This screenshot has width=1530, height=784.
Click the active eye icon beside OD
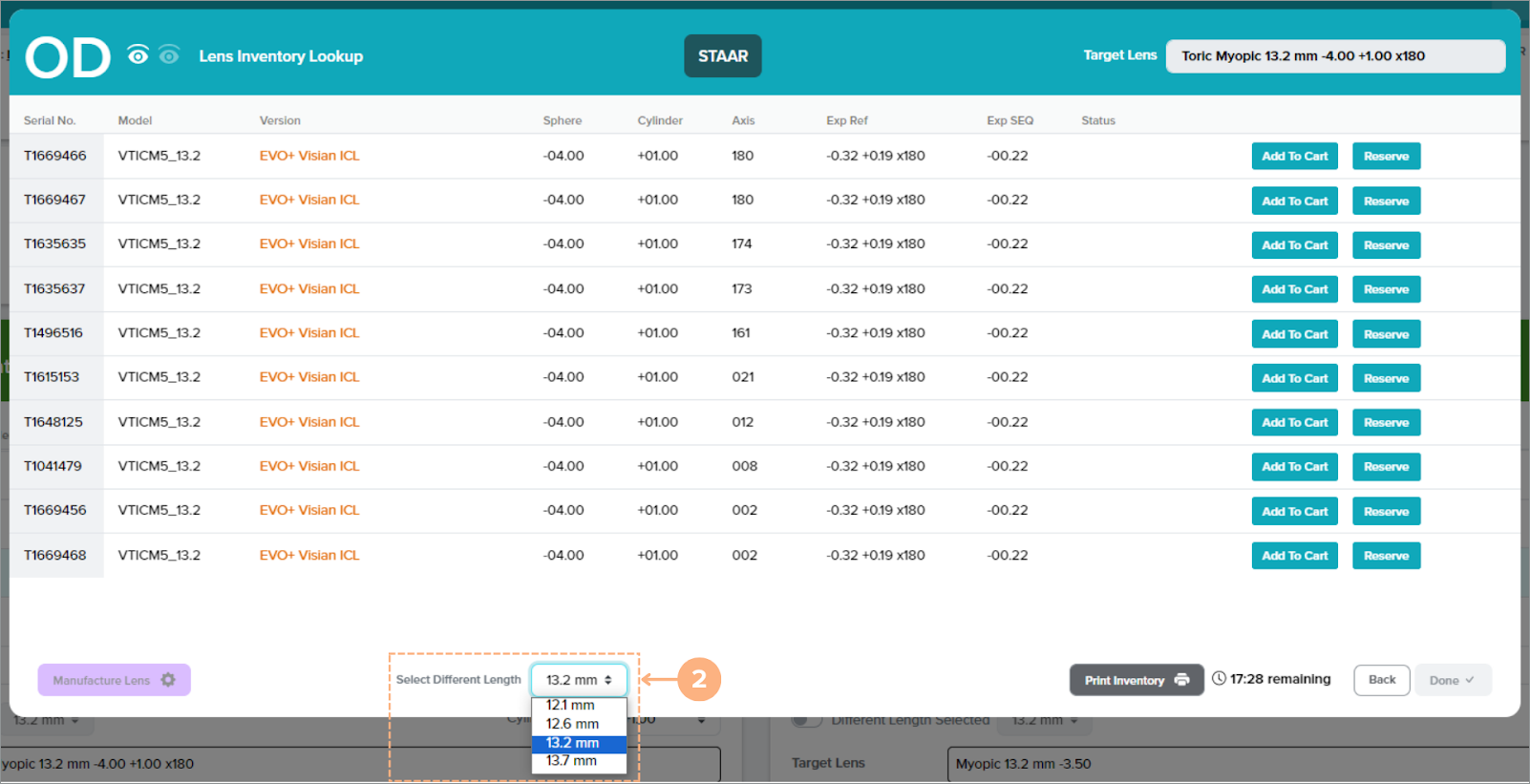point(138,55)
